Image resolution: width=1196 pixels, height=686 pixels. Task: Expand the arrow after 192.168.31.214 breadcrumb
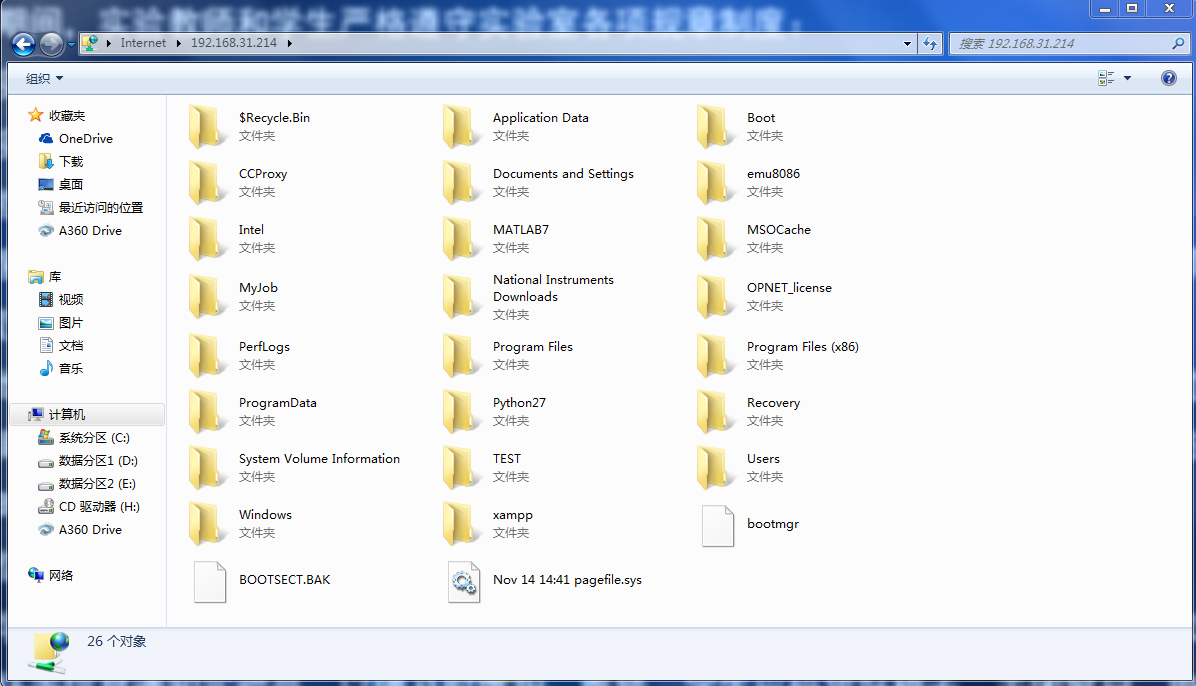(x=290, y=43)
